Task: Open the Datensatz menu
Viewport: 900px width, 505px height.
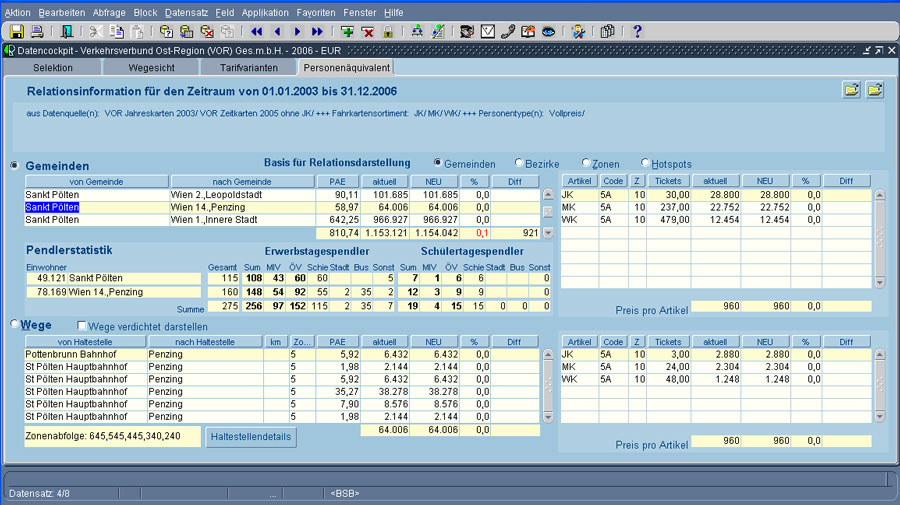Action: (186, 12)
